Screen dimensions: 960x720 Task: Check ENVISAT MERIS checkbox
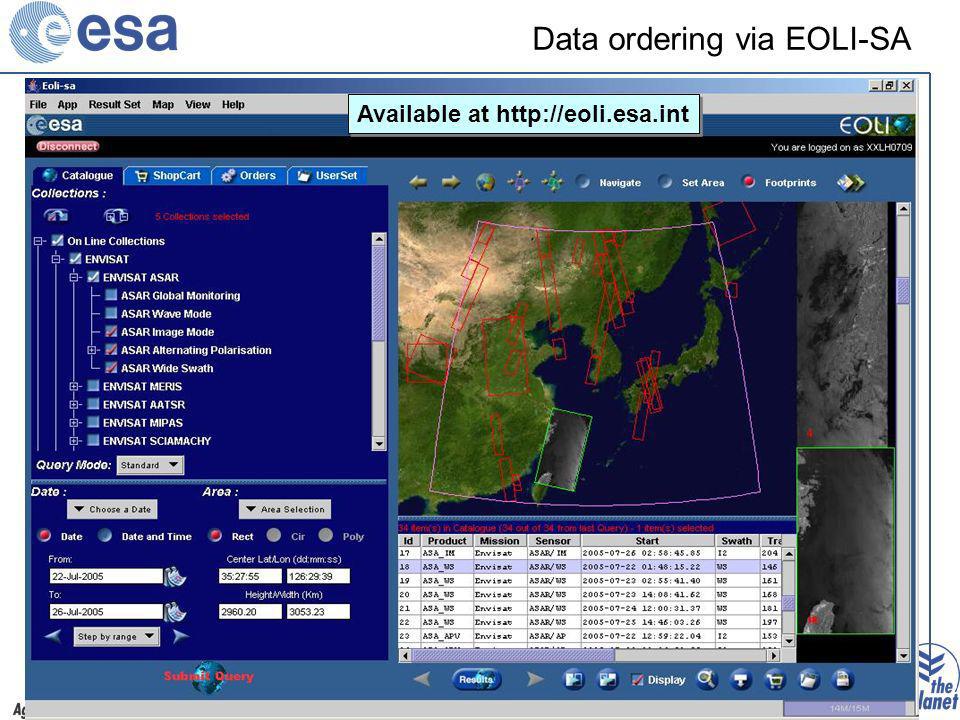point(93,386)
